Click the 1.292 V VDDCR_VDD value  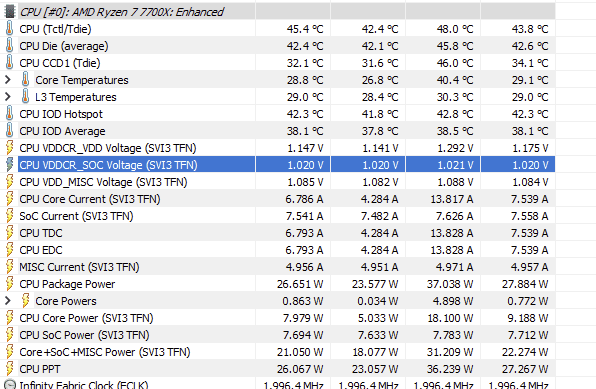pos(455,148)
